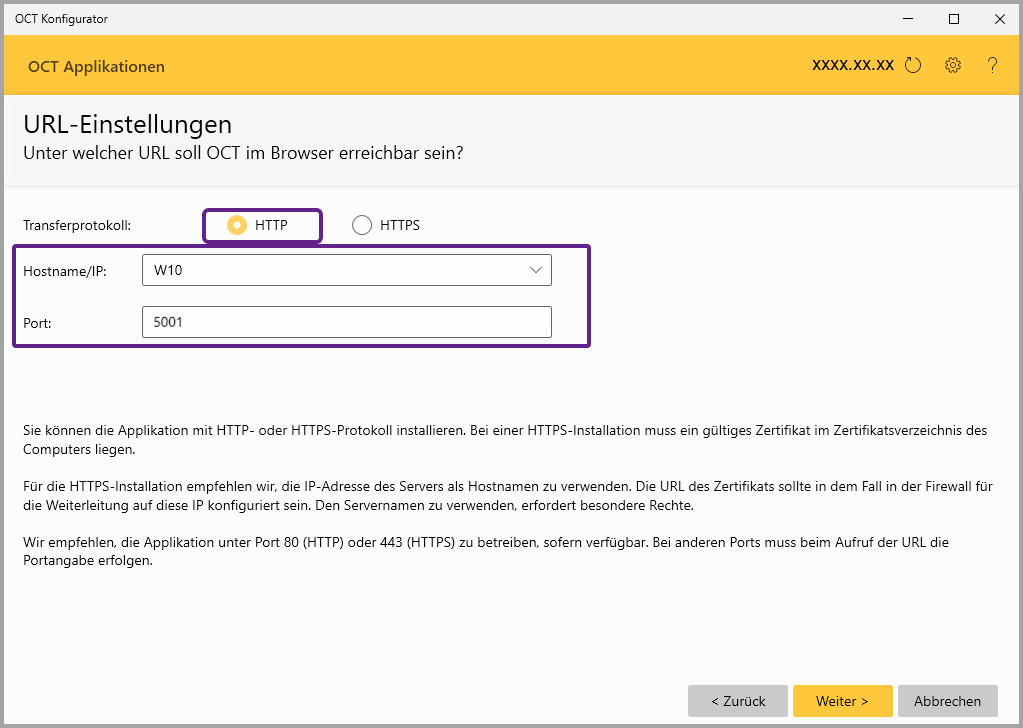This screenshot has height=728, width=1023.
Task: Minimize the OCT Konfigurator window
Action: coord(908,18)
